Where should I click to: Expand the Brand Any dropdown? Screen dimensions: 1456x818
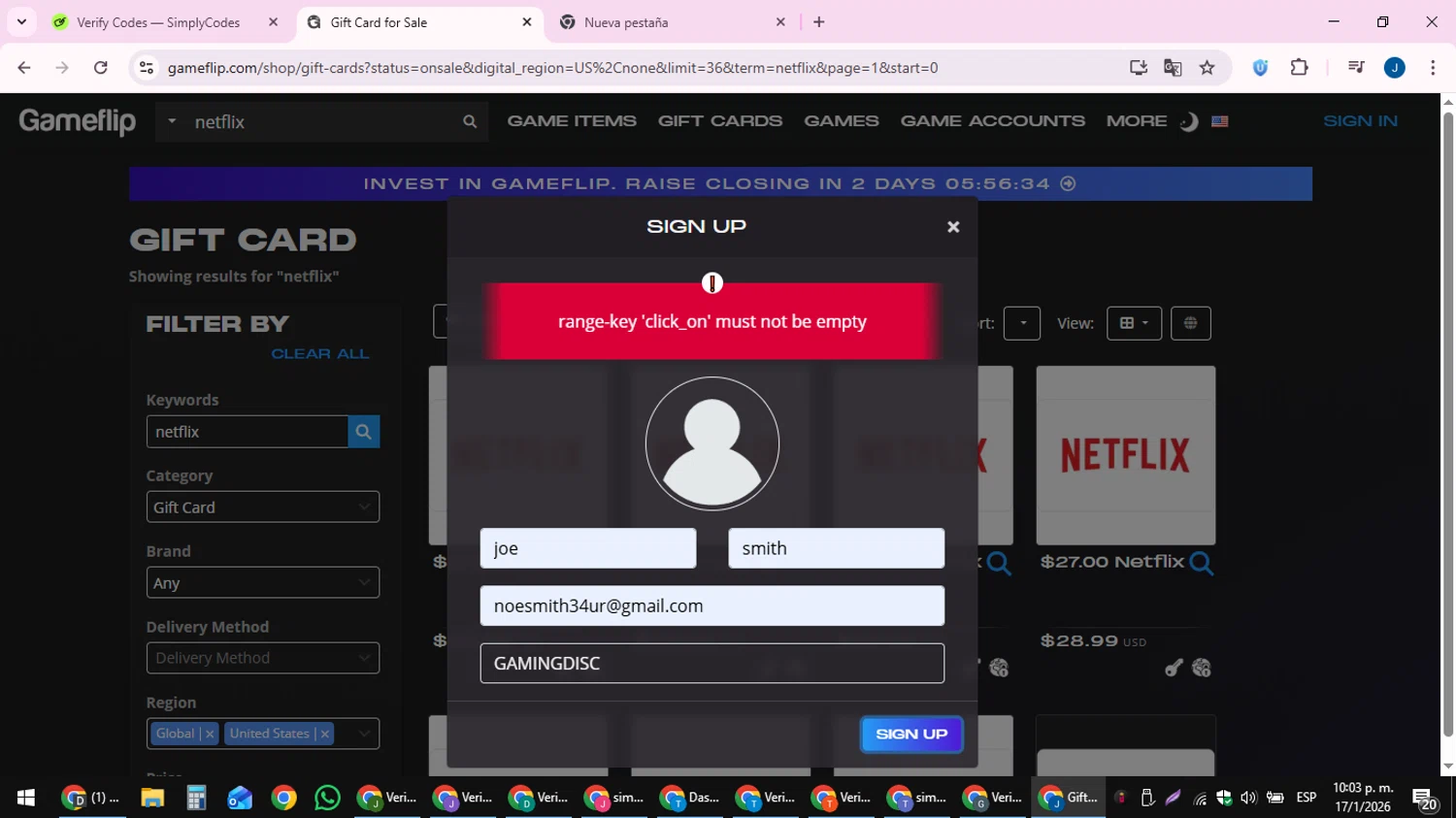tap(263, 583)
